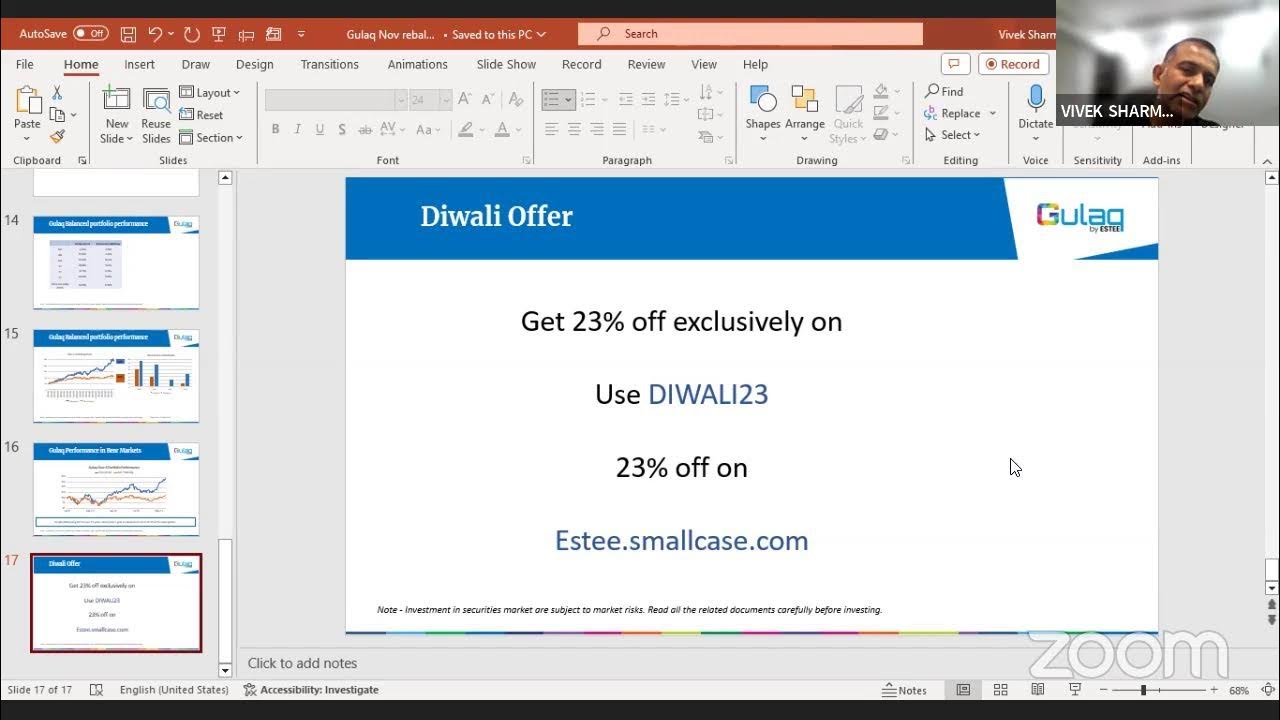Open comments pane icon
Screen dimensions: 1280x720
click(954, 64)
